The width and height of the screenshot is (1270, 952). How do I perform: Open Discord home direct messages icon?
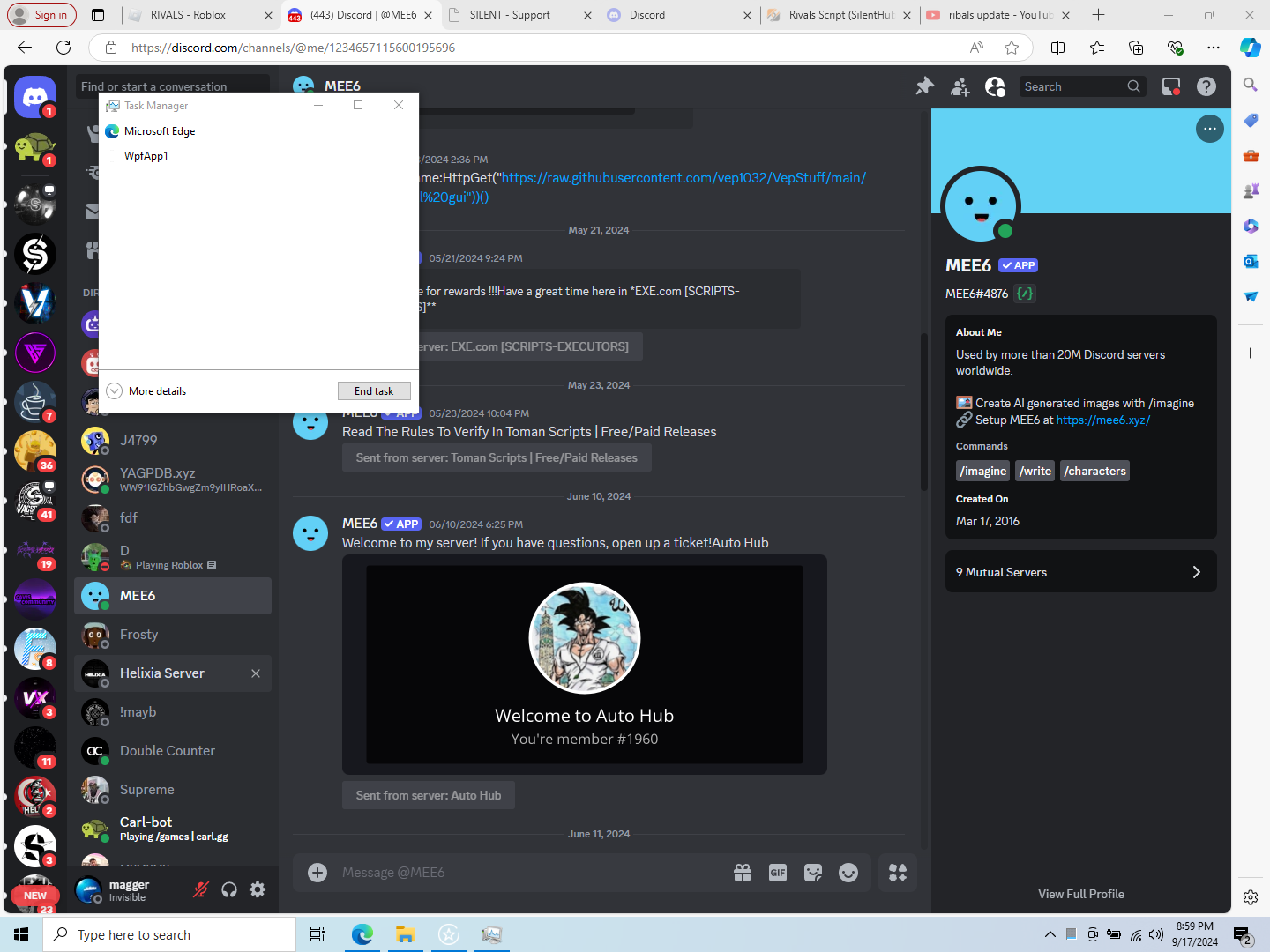(x=35, y=97)
